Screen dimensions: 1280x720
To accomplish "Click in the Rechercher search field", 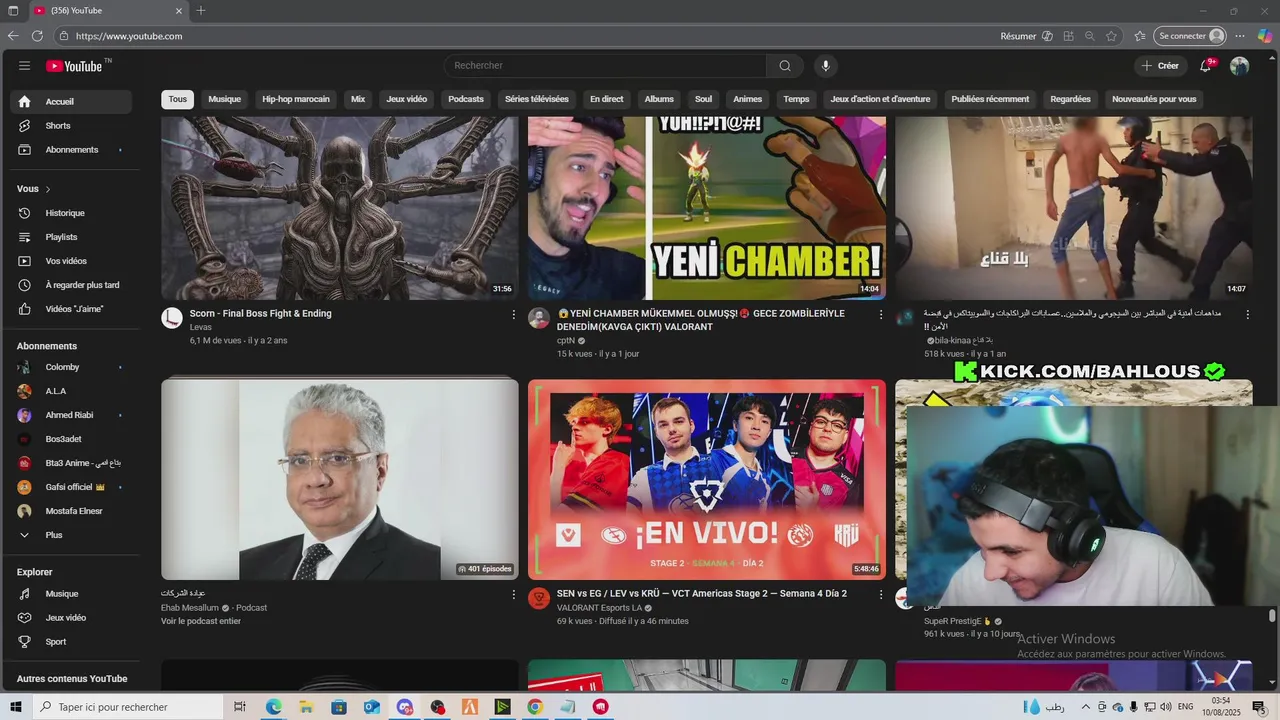I will point(605,66).
